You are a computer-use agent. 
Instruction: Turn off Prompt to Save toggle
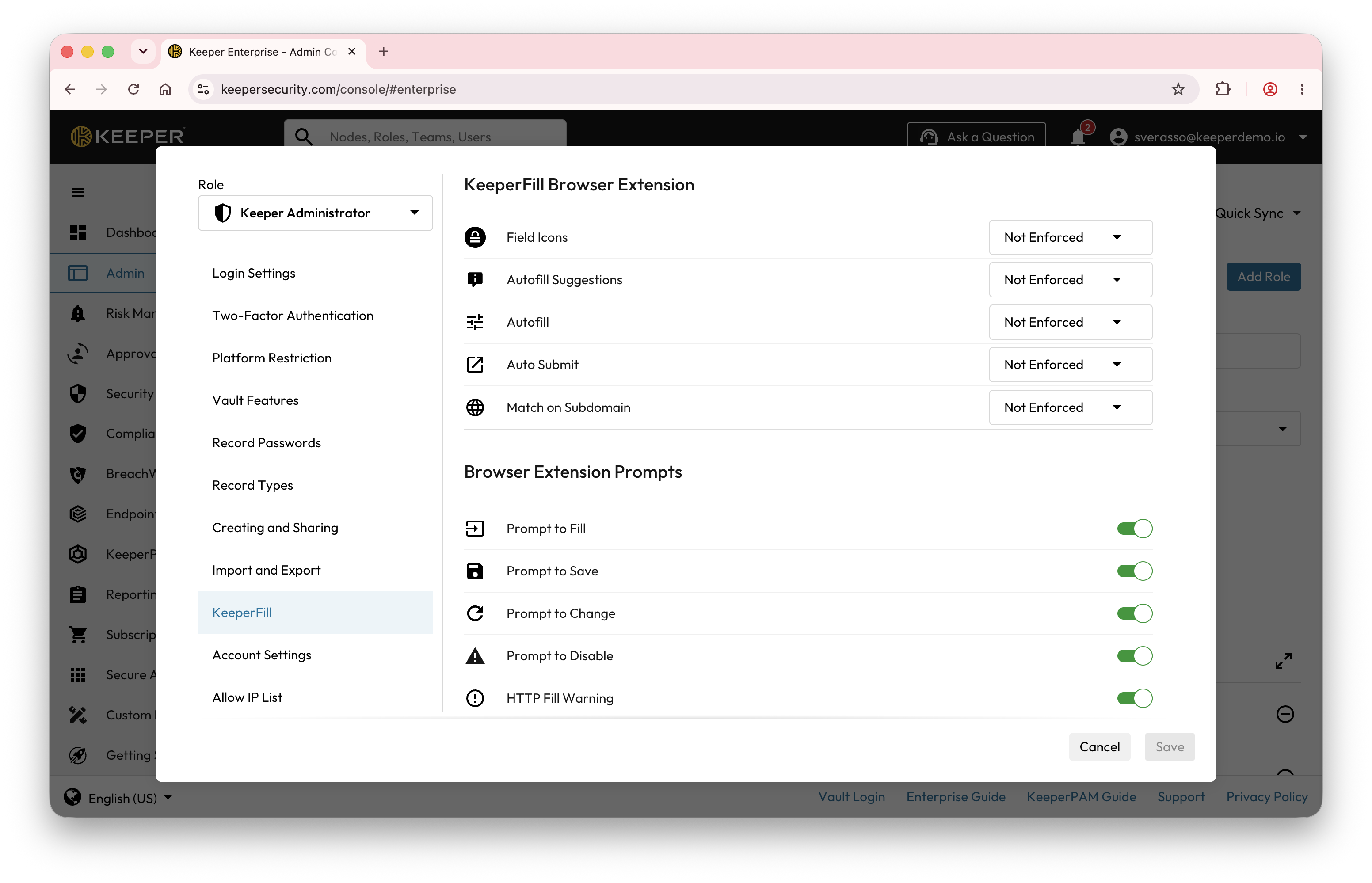[x=1134, y=571]
